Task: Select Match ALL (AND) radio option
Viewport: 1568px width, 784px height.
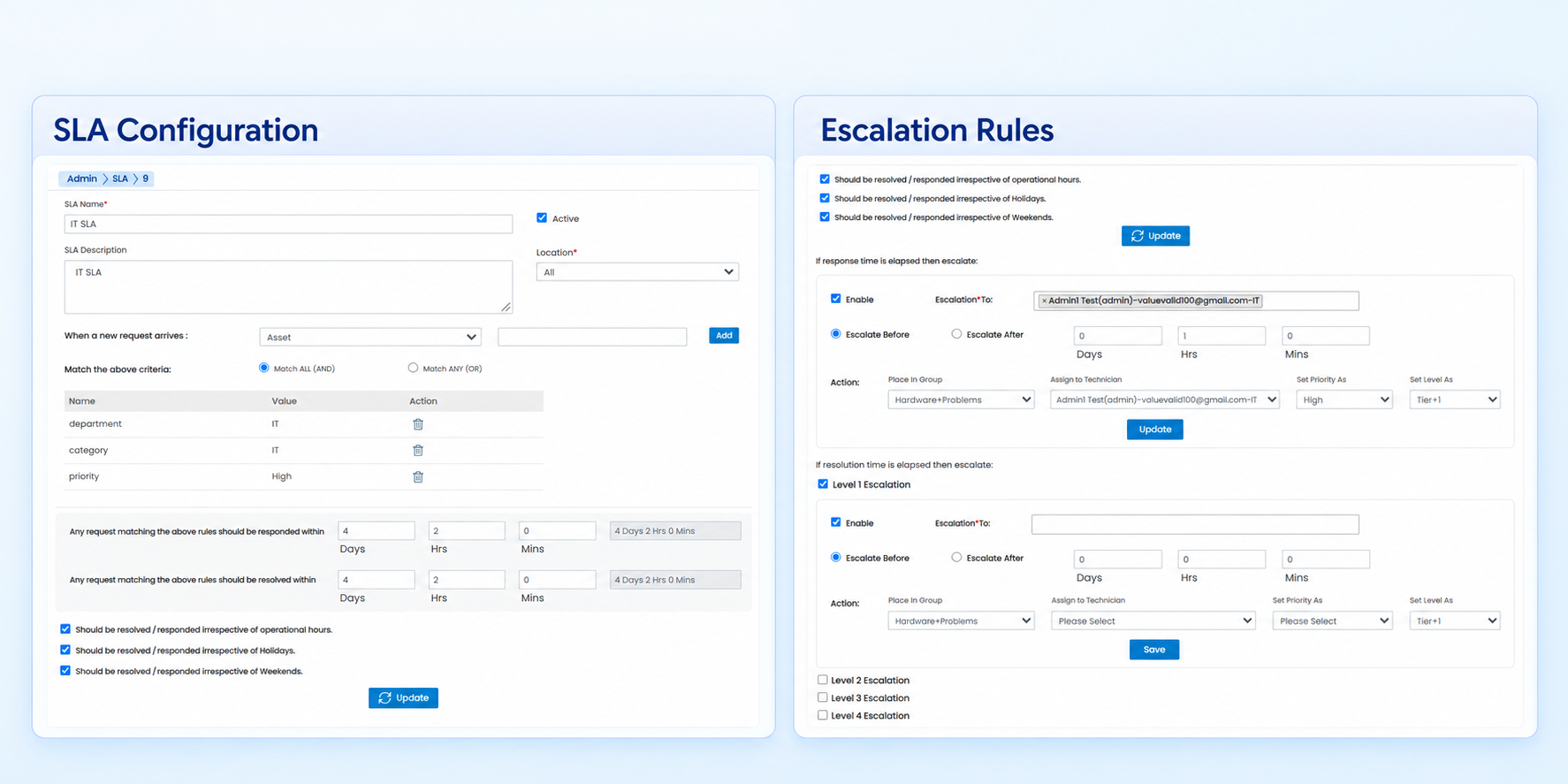Action: (x=263, y=368)
